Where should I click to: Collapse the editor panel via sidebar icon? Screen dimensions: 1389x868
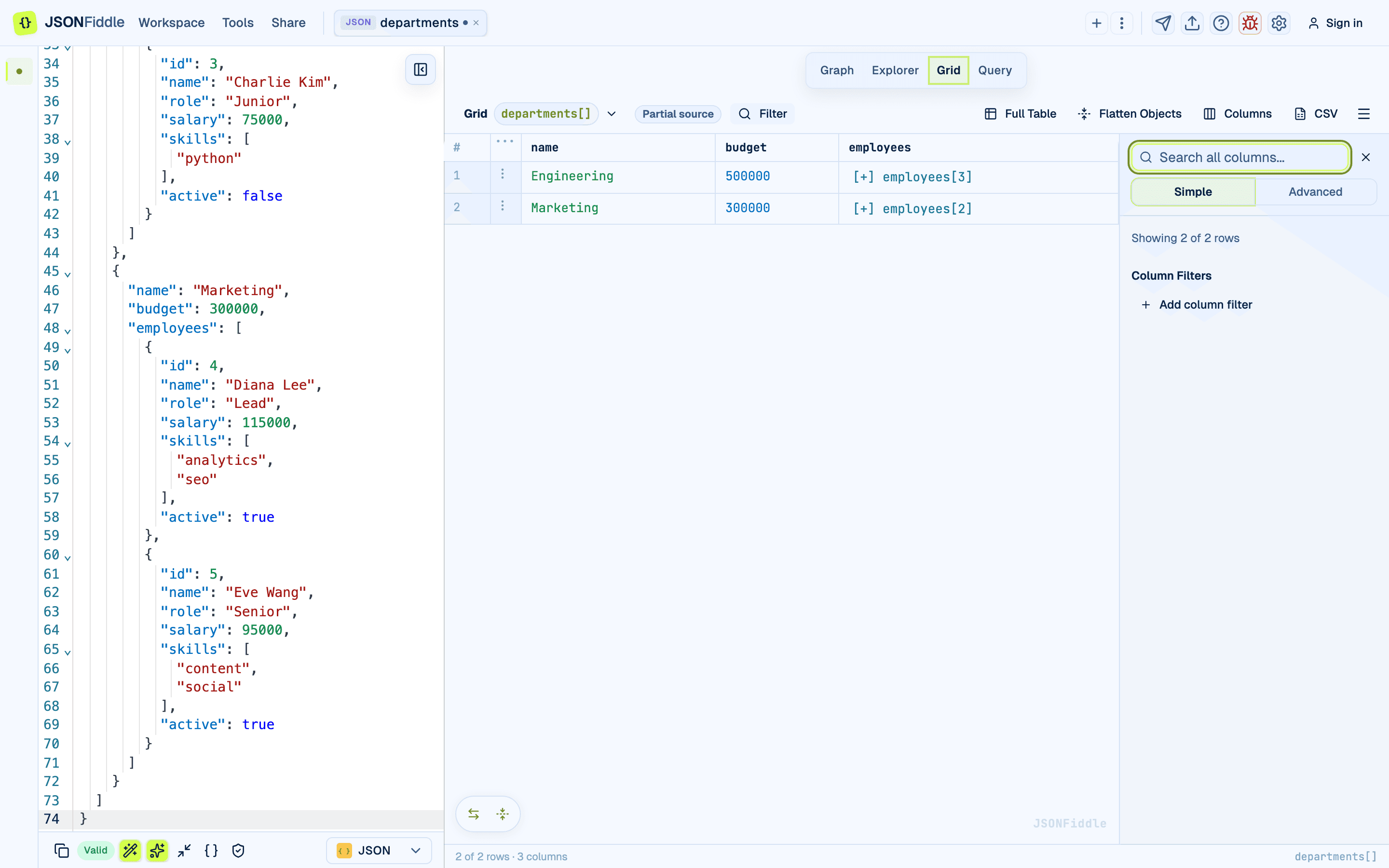tap(420, 69)
